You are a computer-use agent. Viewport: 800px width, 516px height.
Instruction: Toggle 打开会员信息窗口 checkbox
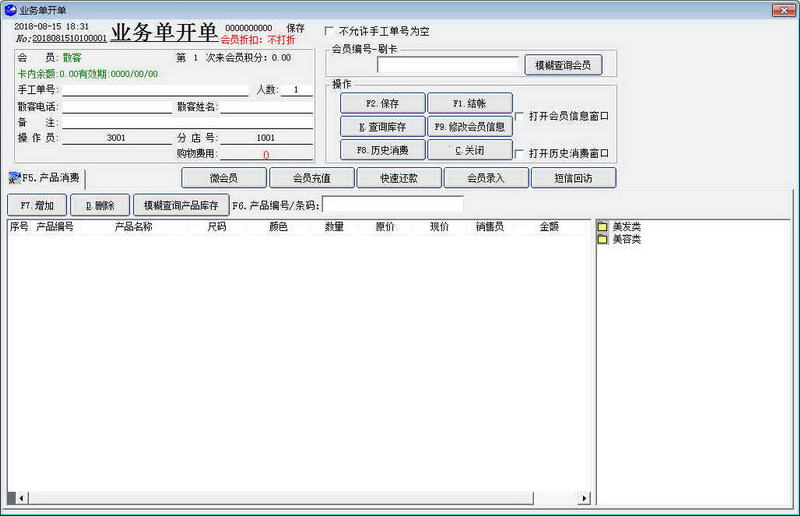519,116
